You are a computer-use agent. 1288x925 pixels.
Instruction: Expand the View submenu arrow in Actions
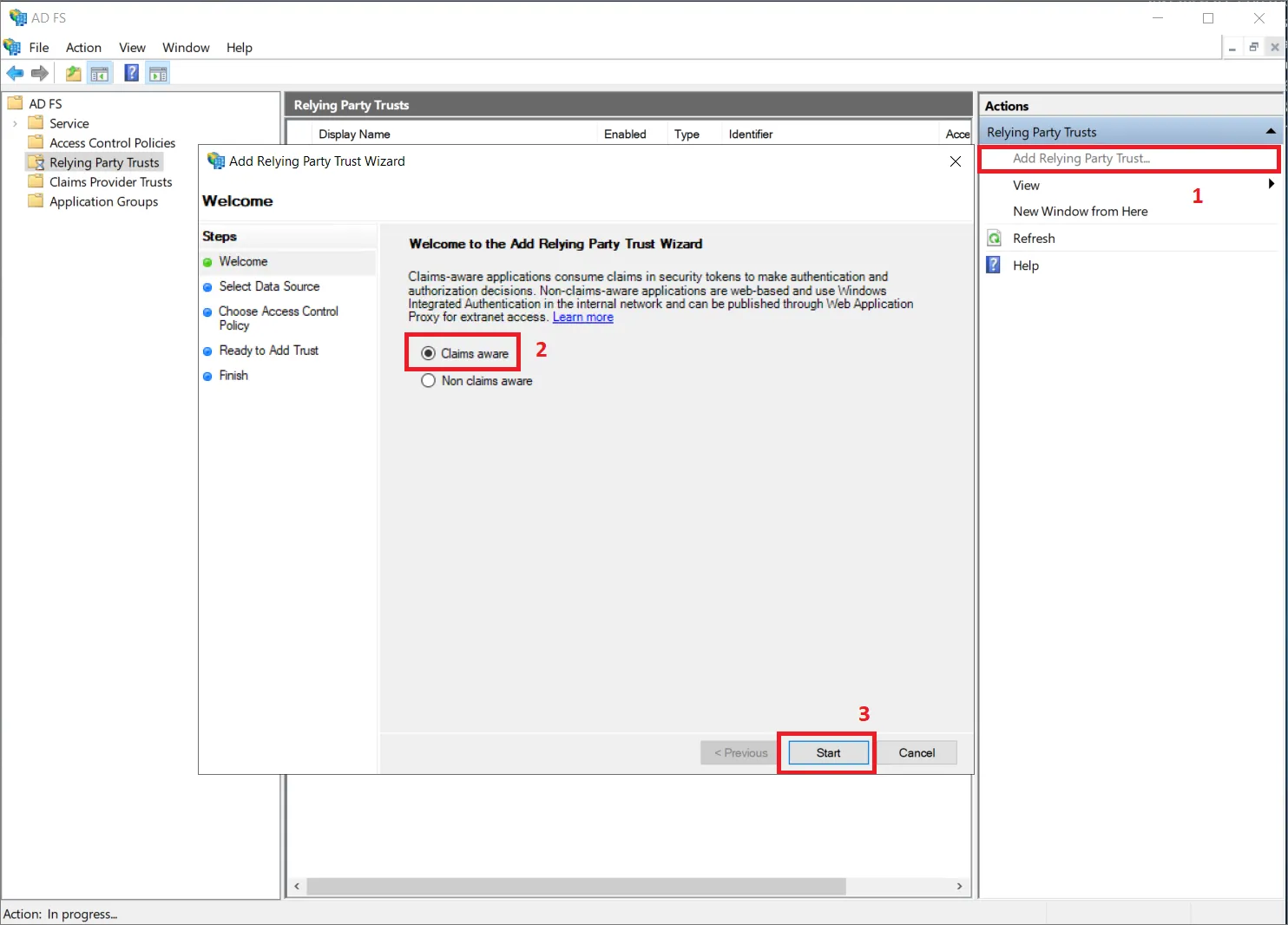tap(1271, 184)
